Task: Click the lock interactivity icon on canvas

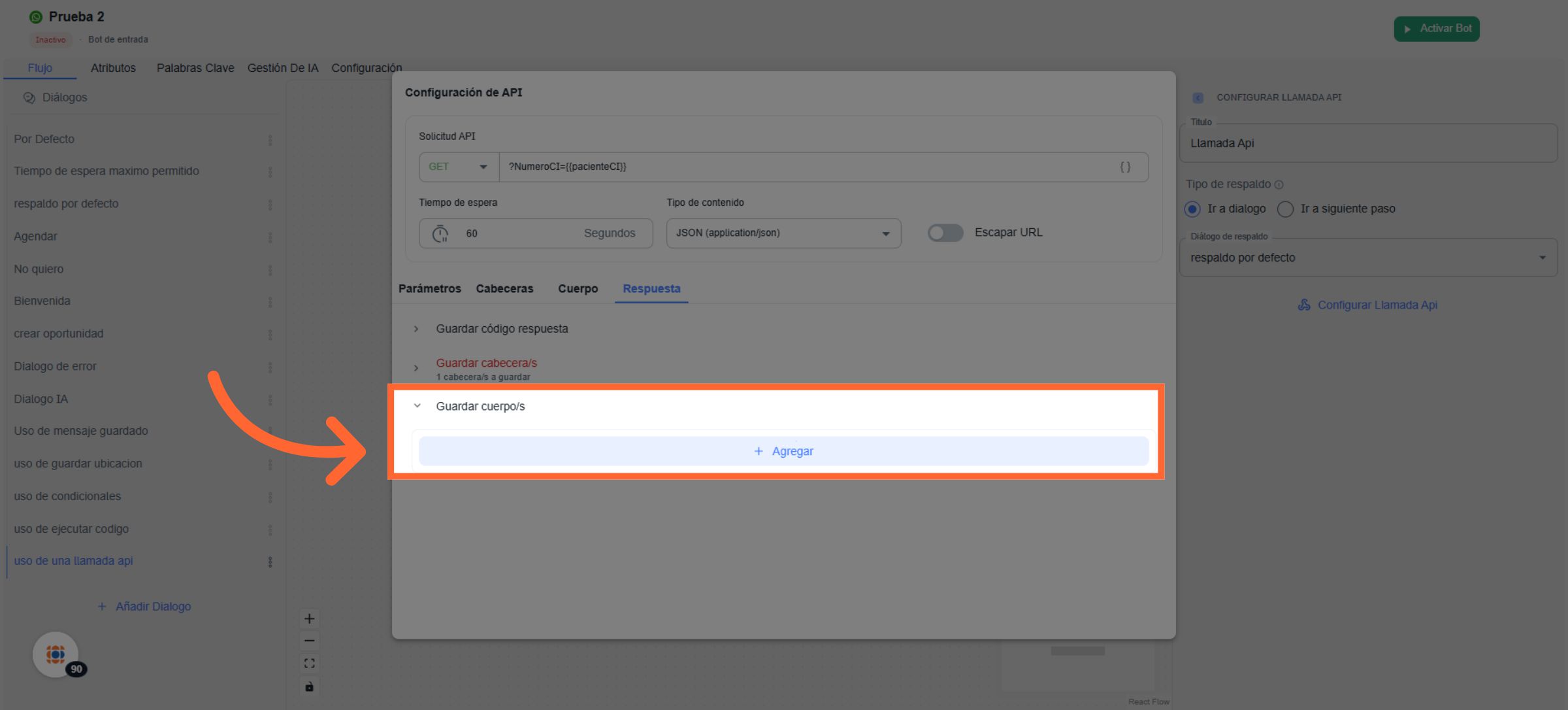Action: [309, 686]
